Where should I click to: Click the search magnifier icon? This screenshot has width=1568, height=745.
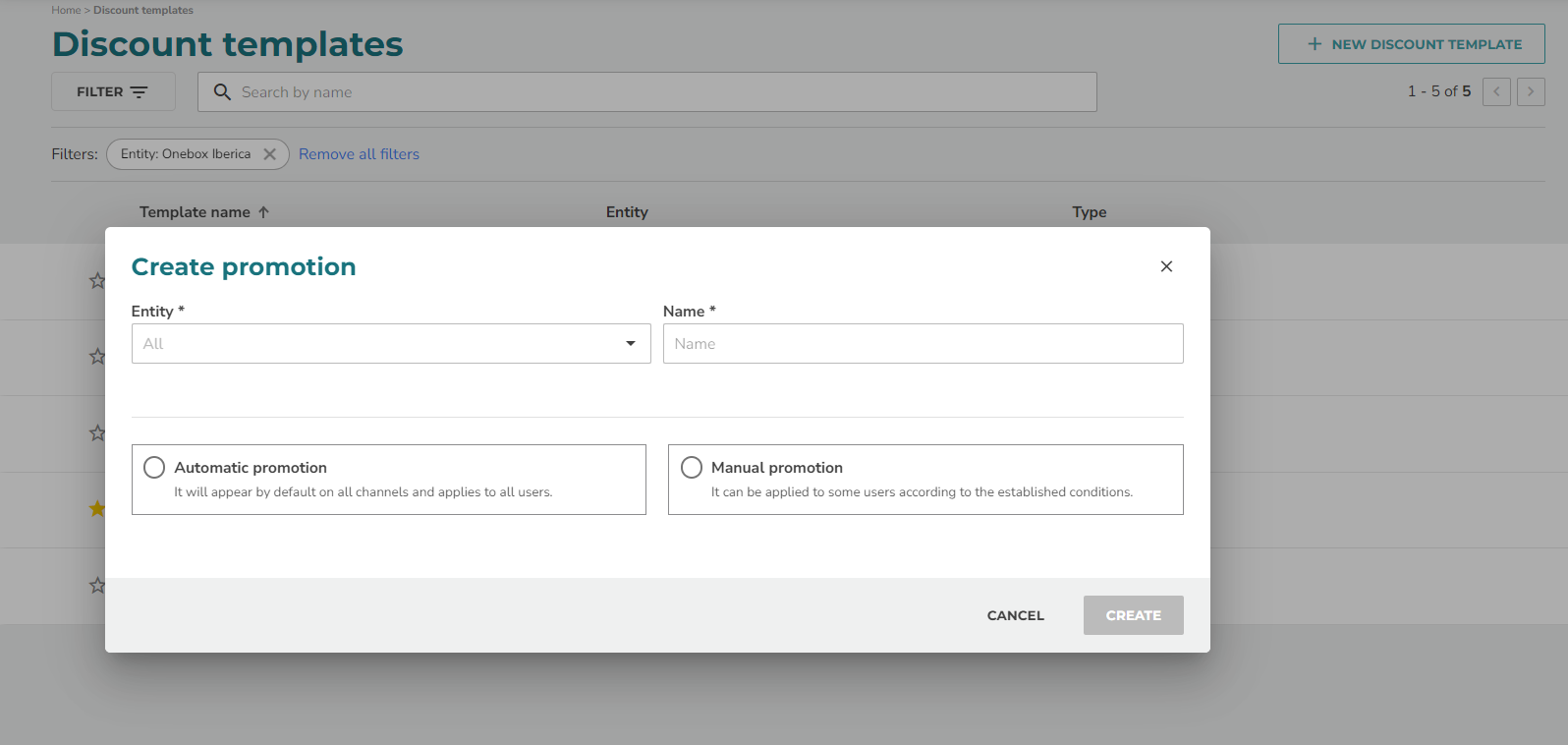(223, 92)
